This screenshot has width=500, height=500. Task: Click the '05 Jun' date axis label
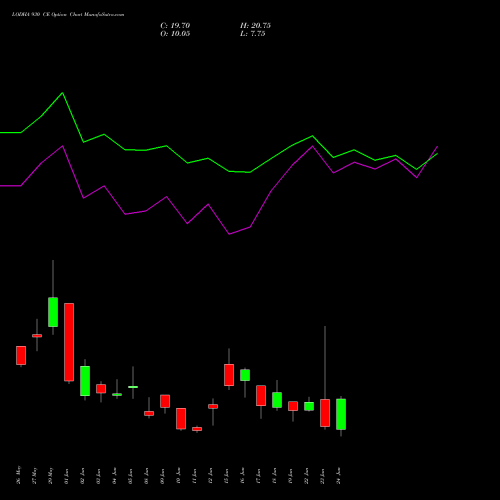click(x=130, y=476)
